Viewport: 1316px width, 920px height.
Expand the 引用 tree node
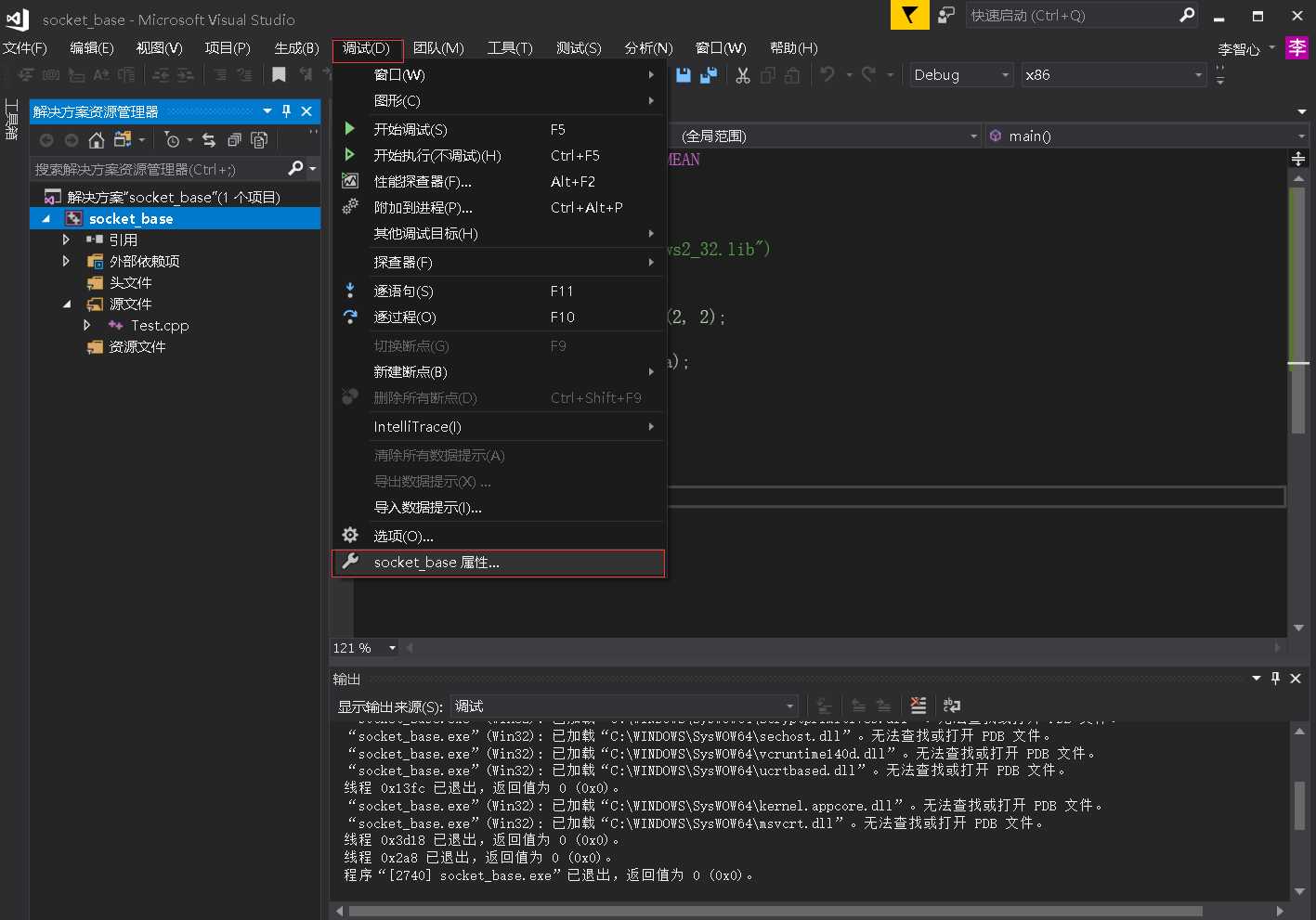point(66,240)
